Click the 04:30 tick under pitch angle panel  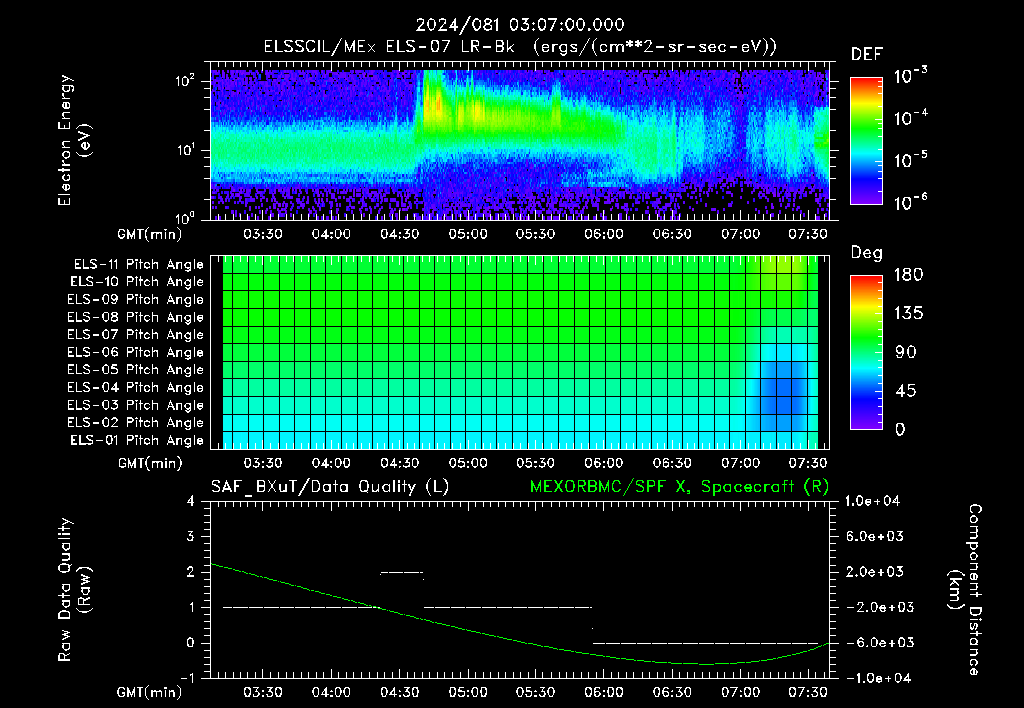pyautogui.click(x=399, y=463)
